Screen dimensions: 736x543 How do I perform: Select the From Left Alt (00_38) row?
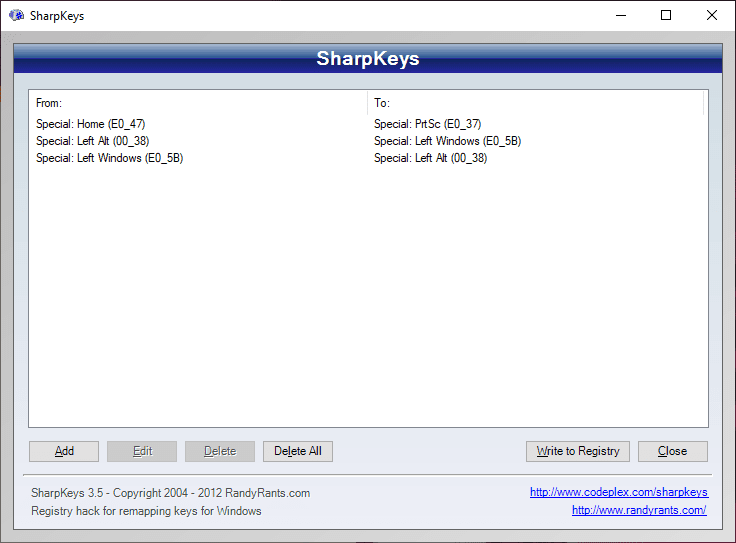click(92, 141)
